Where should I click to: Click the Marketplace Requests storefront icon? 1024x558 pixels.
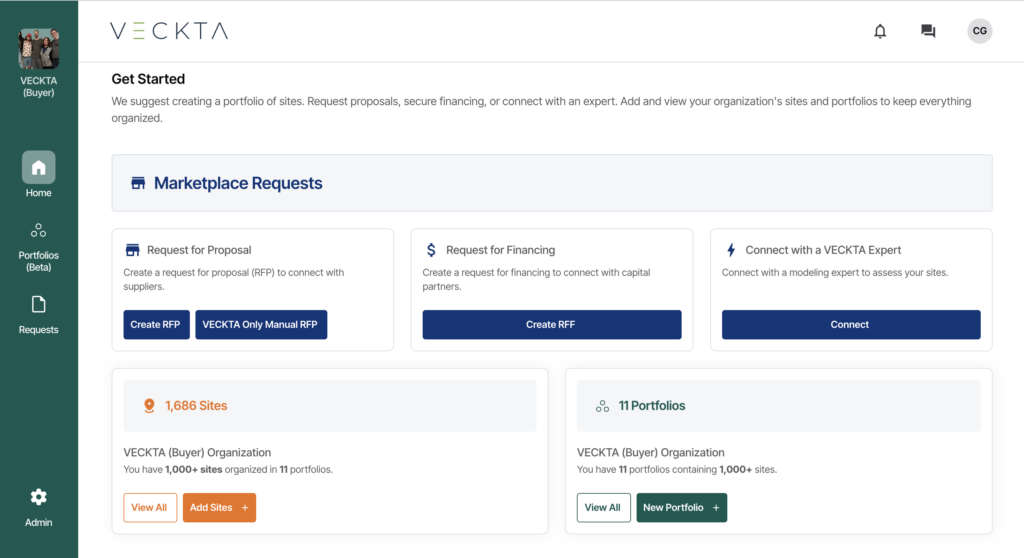click(138, 183)
